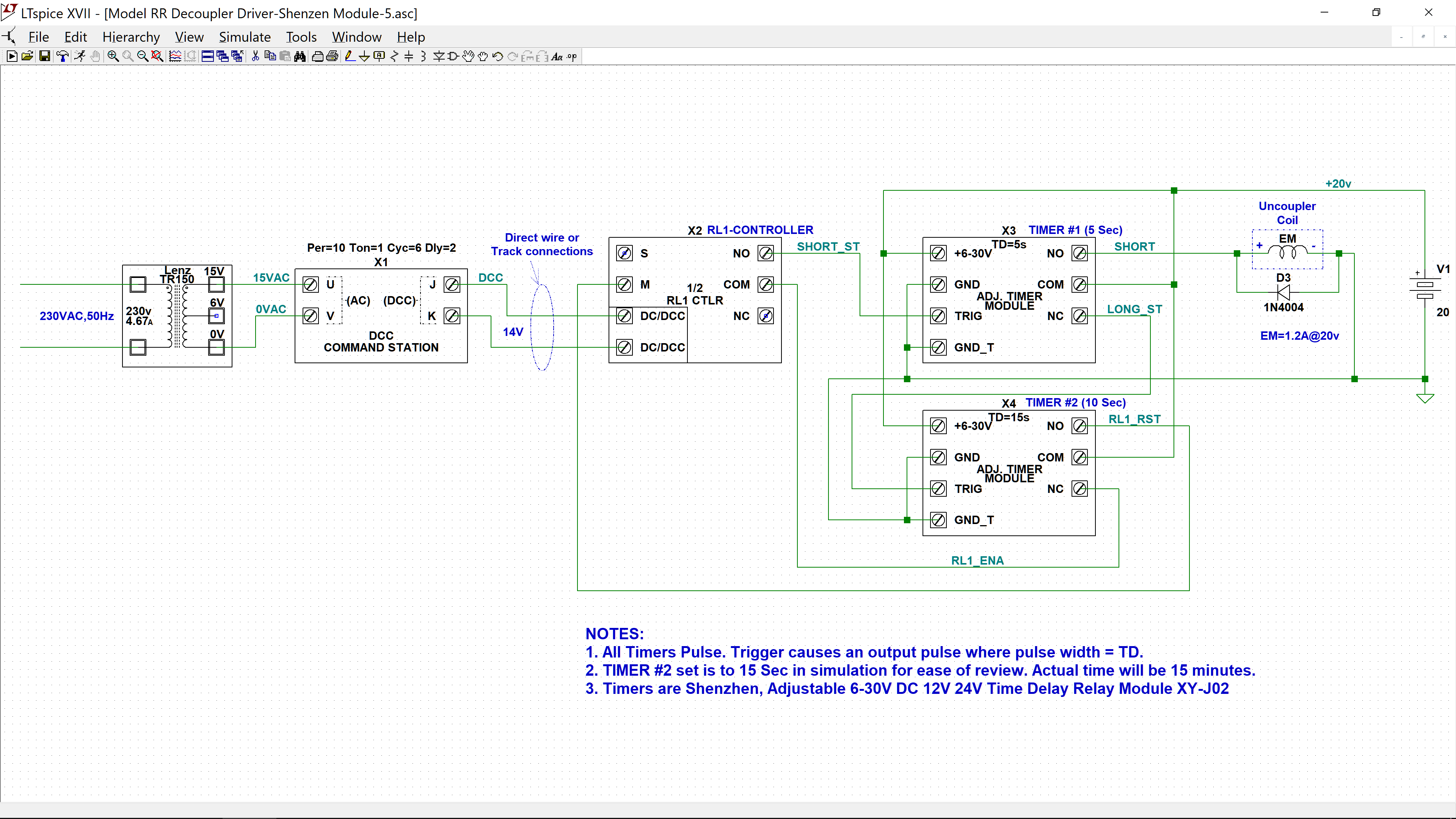Click the SPICE directive .op icon
The image size is (1456, 819).
[x=572, y=56]
